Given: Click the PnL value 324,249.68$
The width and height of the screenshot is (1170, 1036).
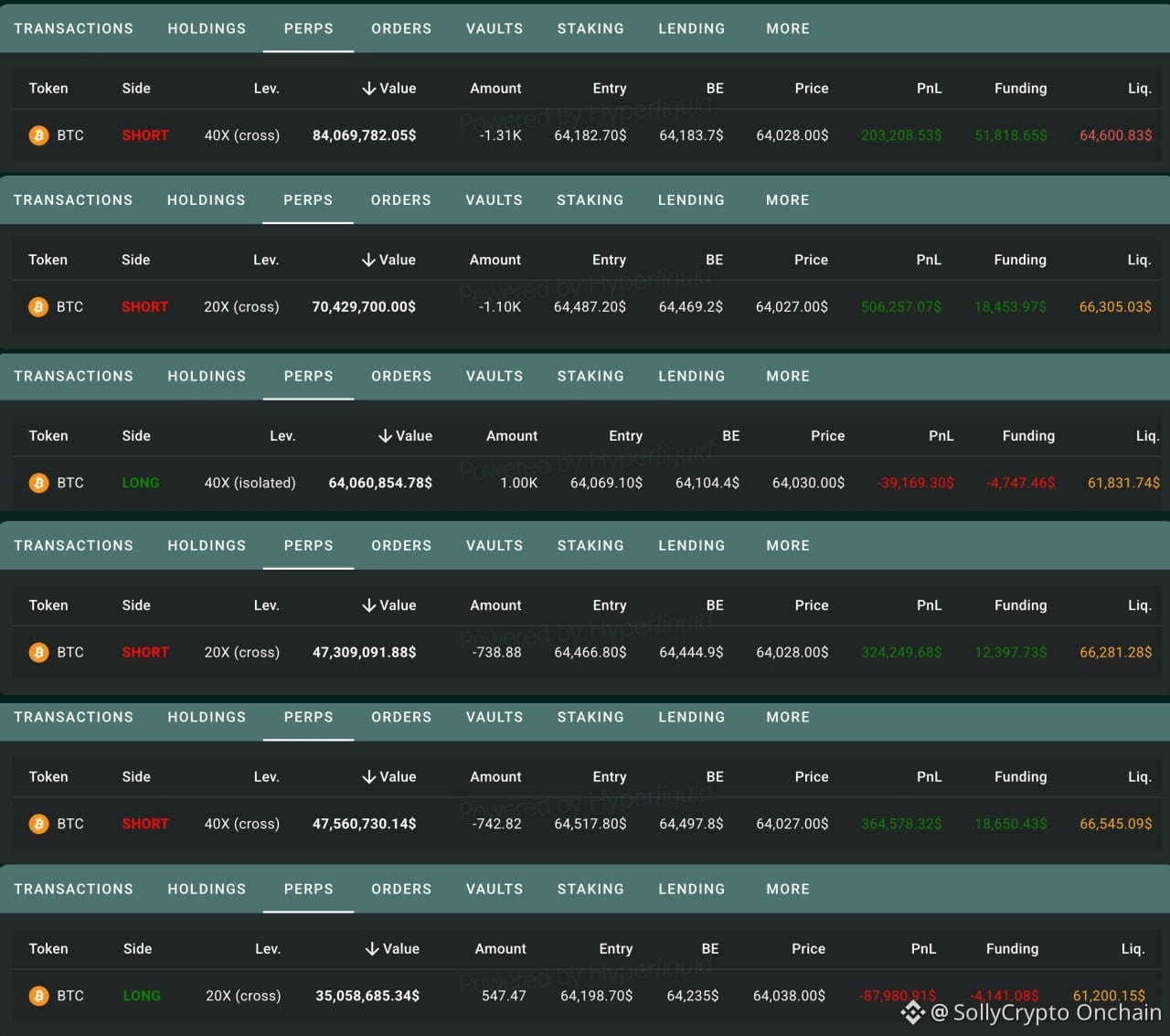Looking at the screenshot, I should tap(901, 653).
